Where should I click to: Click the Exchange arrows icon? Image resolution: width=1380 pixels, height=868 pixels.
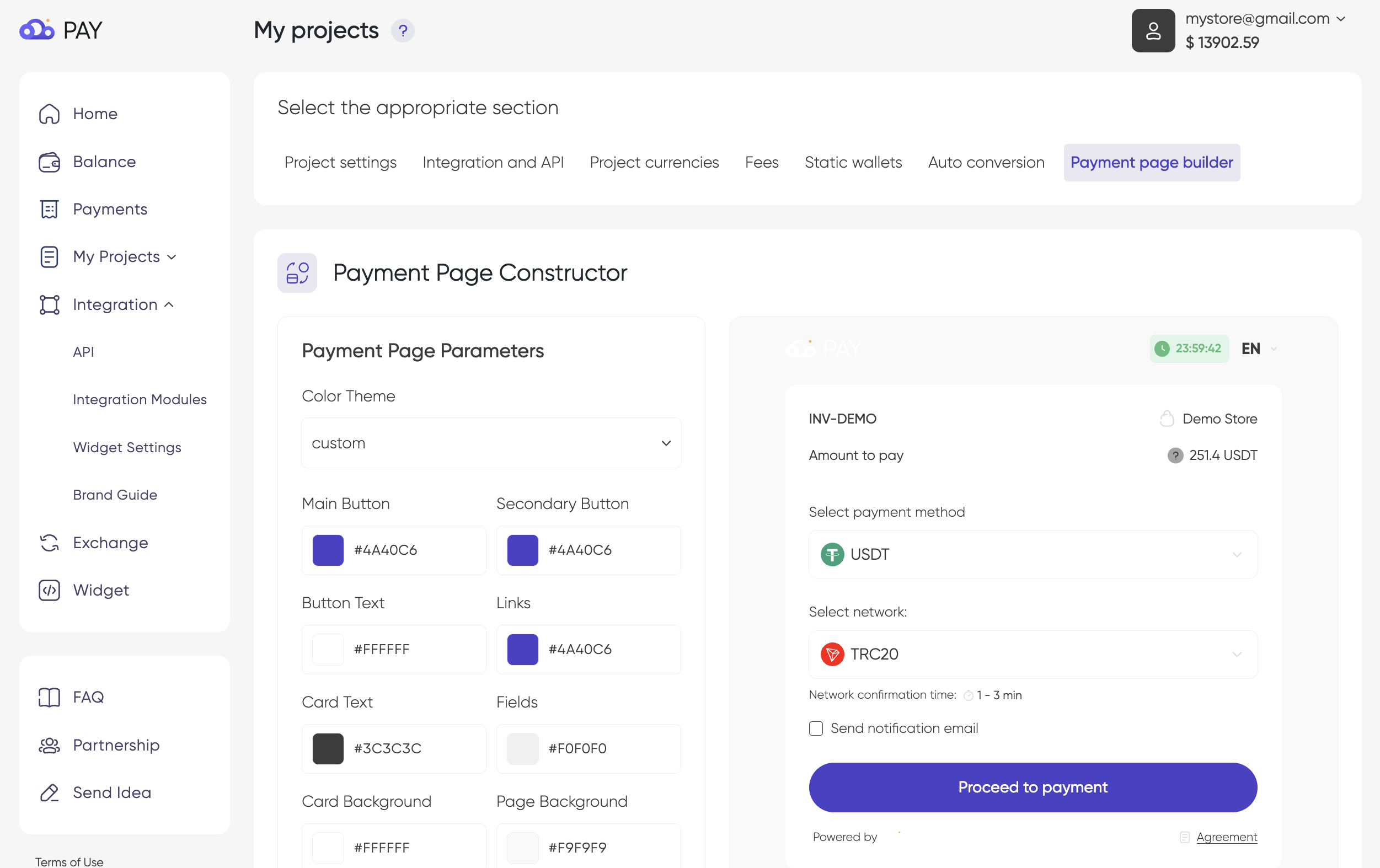(49, 542)
